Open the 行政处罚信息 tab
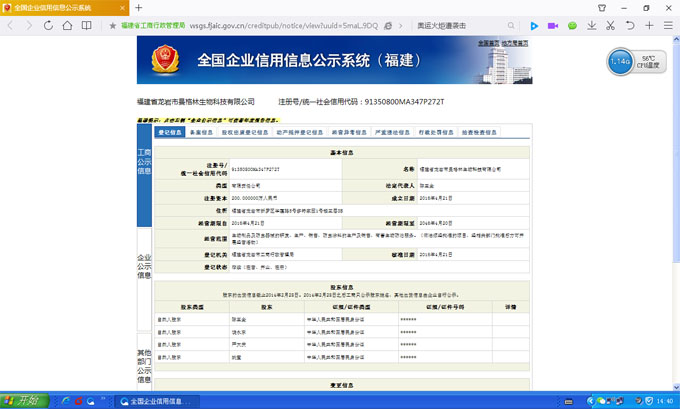 [436, 132]
